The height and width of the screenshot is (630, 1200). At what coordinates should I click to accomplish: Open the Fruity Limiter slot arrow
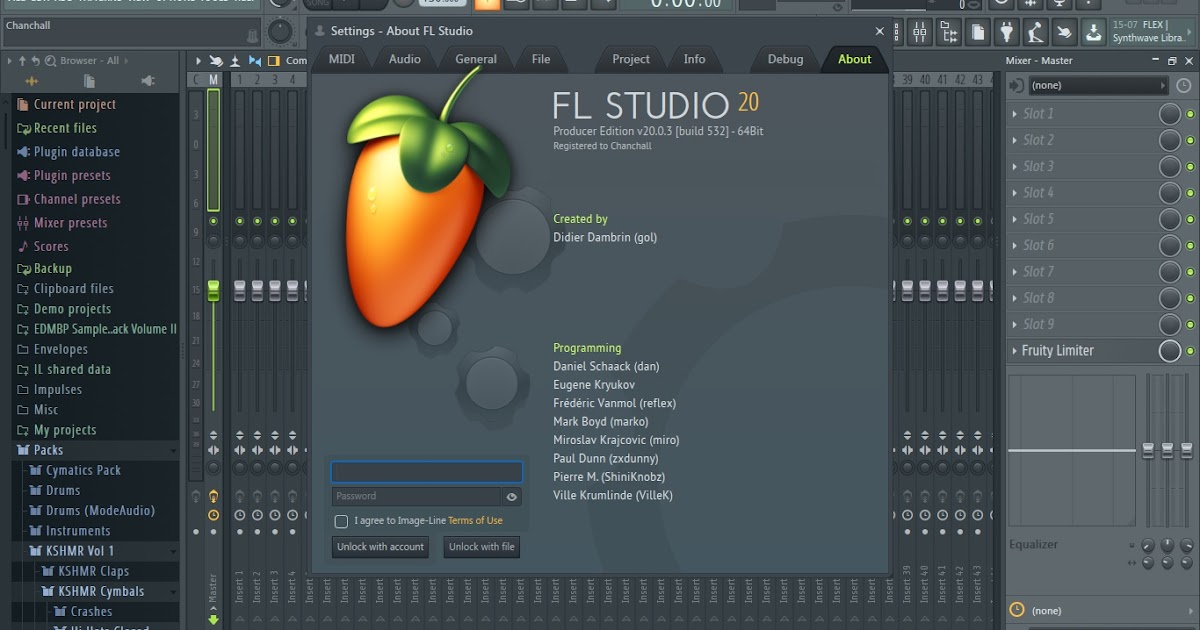coord(1015,351)
